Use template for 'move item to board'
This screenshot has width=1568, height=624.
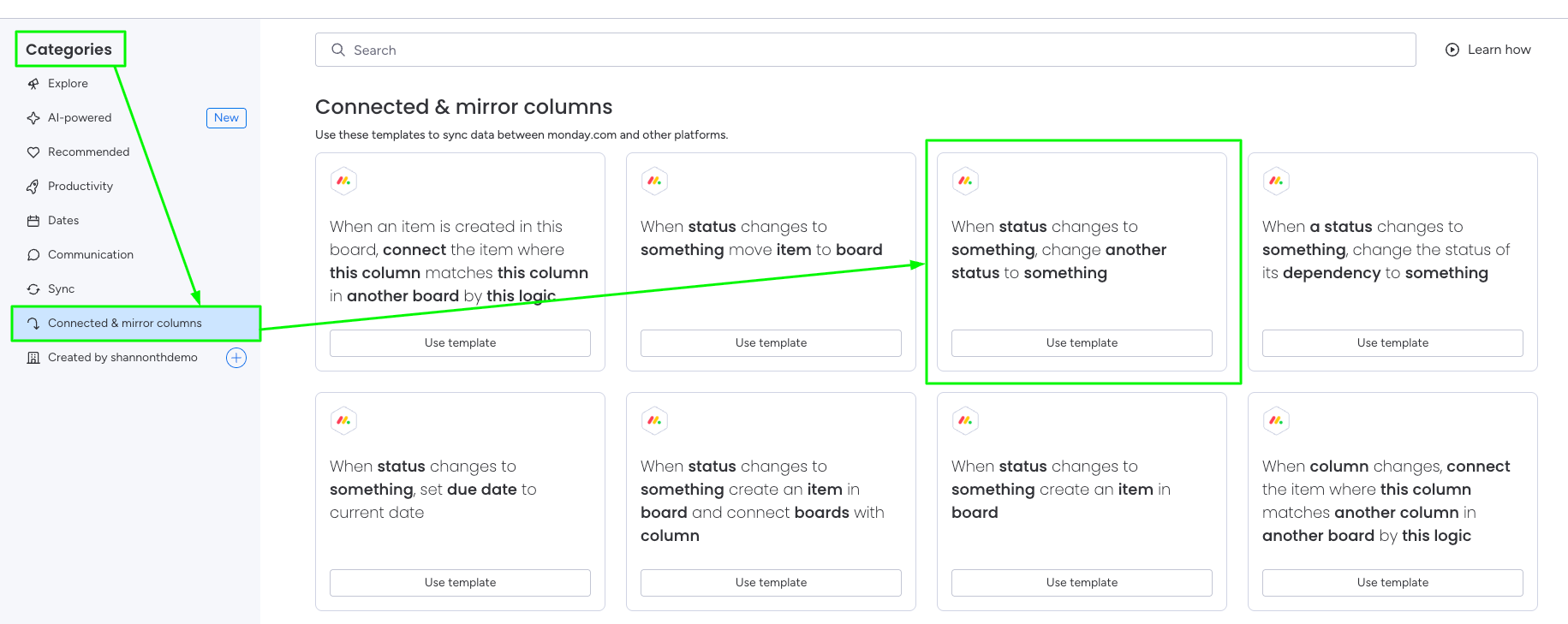(x=771, y=343)
